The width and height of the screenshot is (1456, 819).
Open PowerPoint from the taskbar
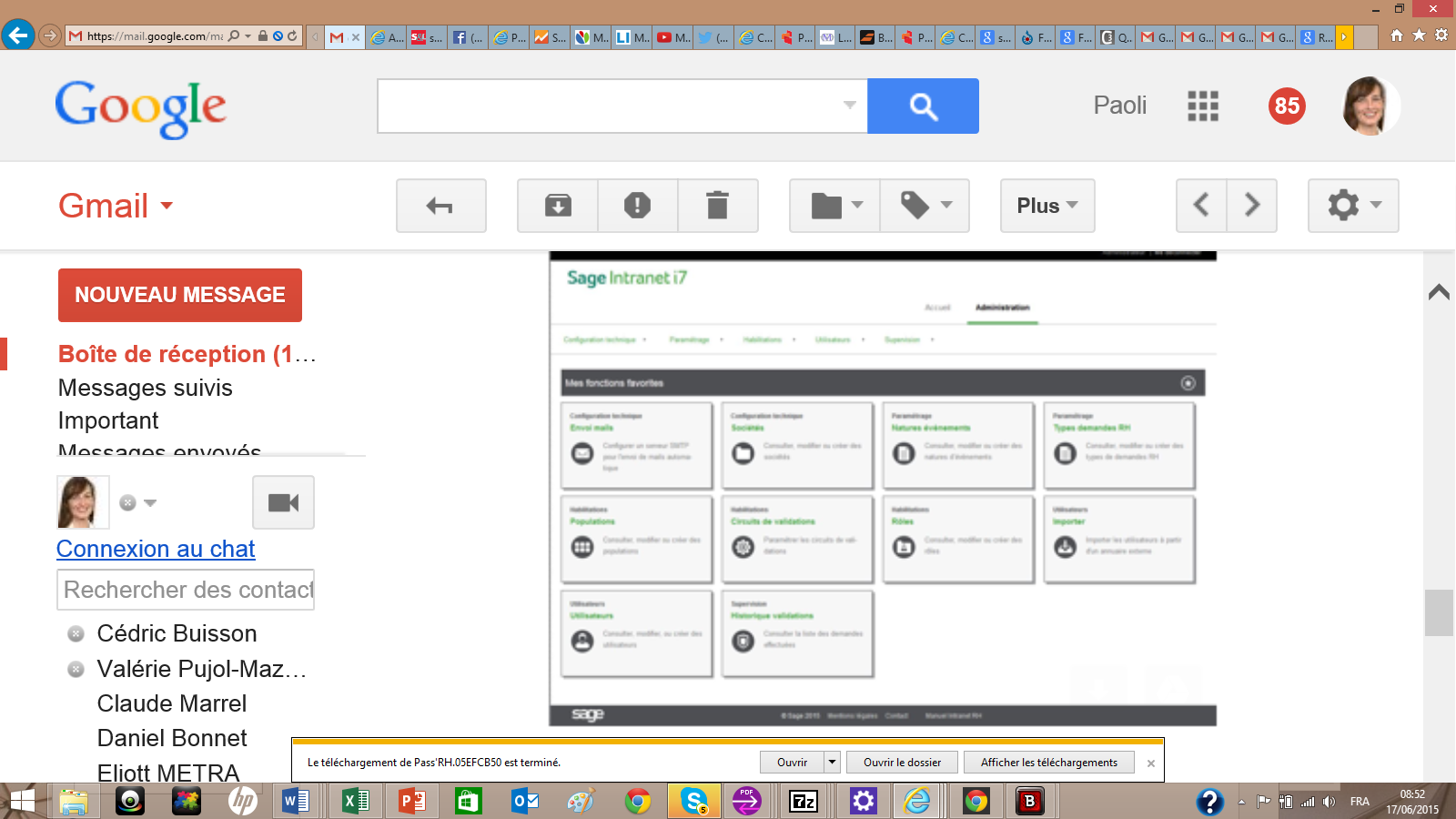point(411,801)
